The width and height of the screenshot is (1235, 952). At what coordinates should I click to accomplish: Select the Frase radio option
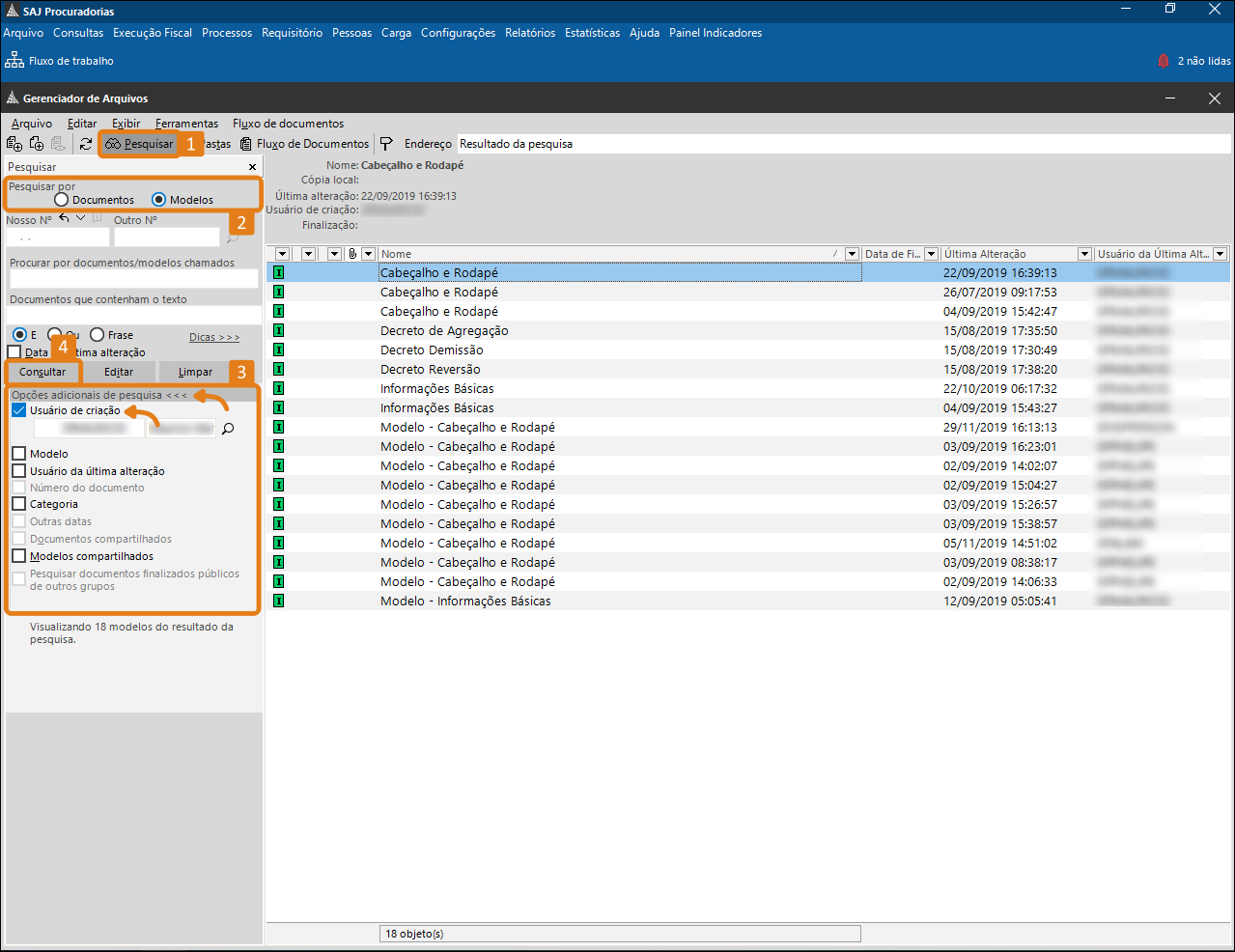(98, 335)
